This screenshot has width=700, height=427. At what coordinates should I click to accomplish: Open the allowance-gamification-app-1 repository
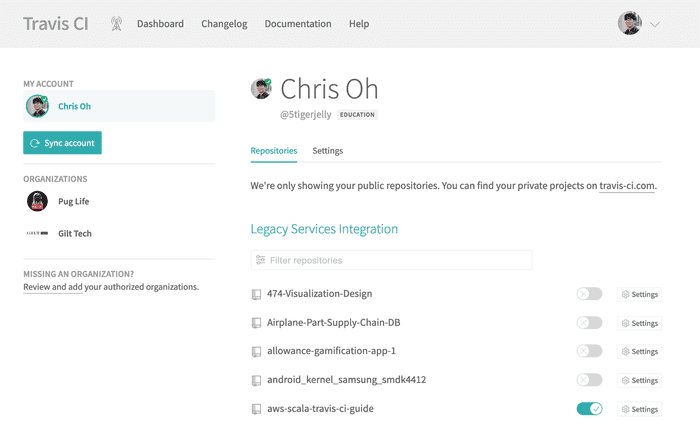point(331,351)
